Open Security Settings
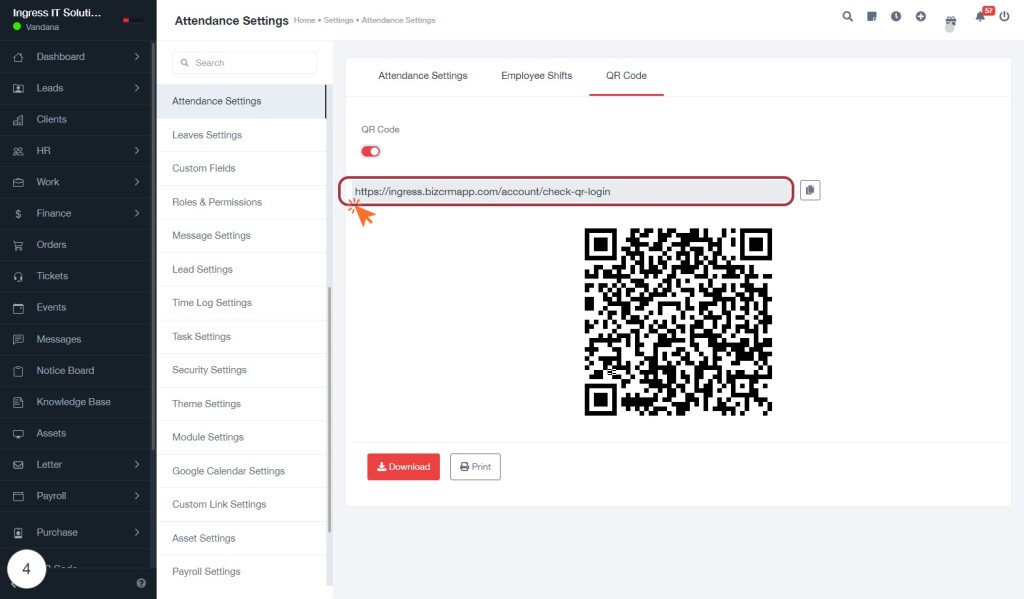1024x599 pixels. click(241, 370)
